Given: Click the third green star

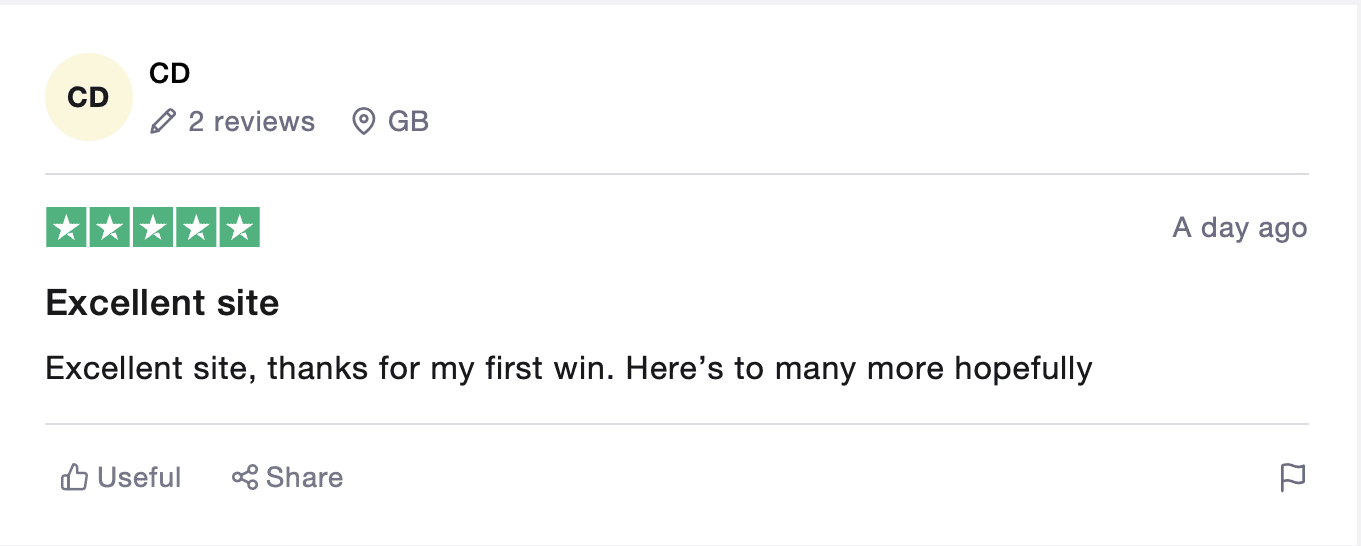Looking at the screenshot, I should coord(153,227).
